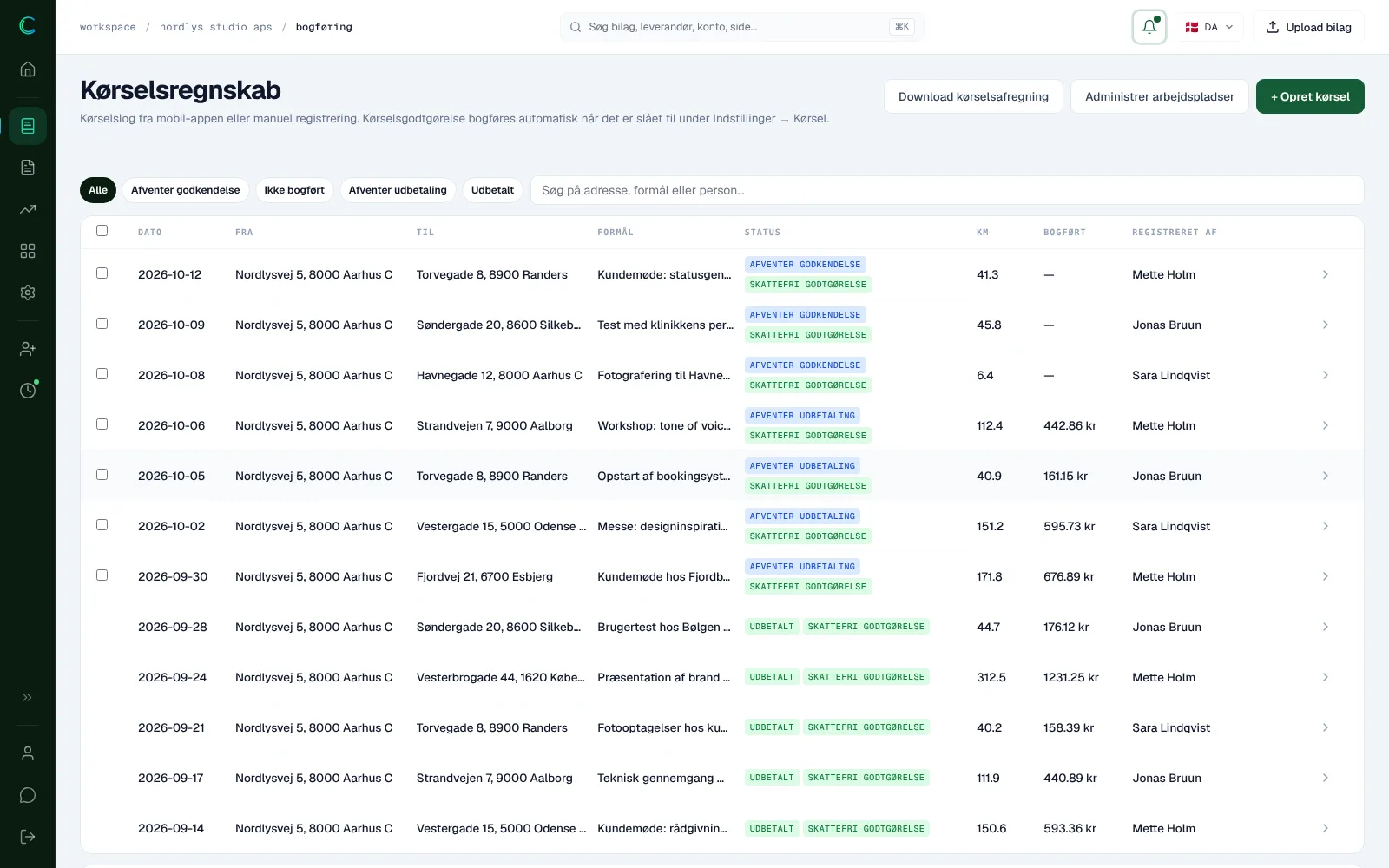Expand the sidebar with double chevron
The image size is (1389, 868).
point(28,697)
